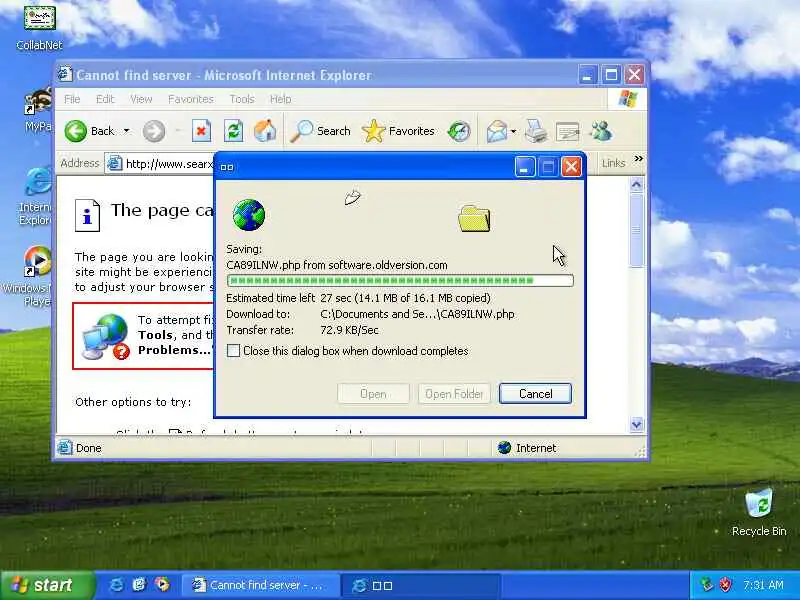
Task: Click the Mail envelope icon
Action: coord(496,131)
